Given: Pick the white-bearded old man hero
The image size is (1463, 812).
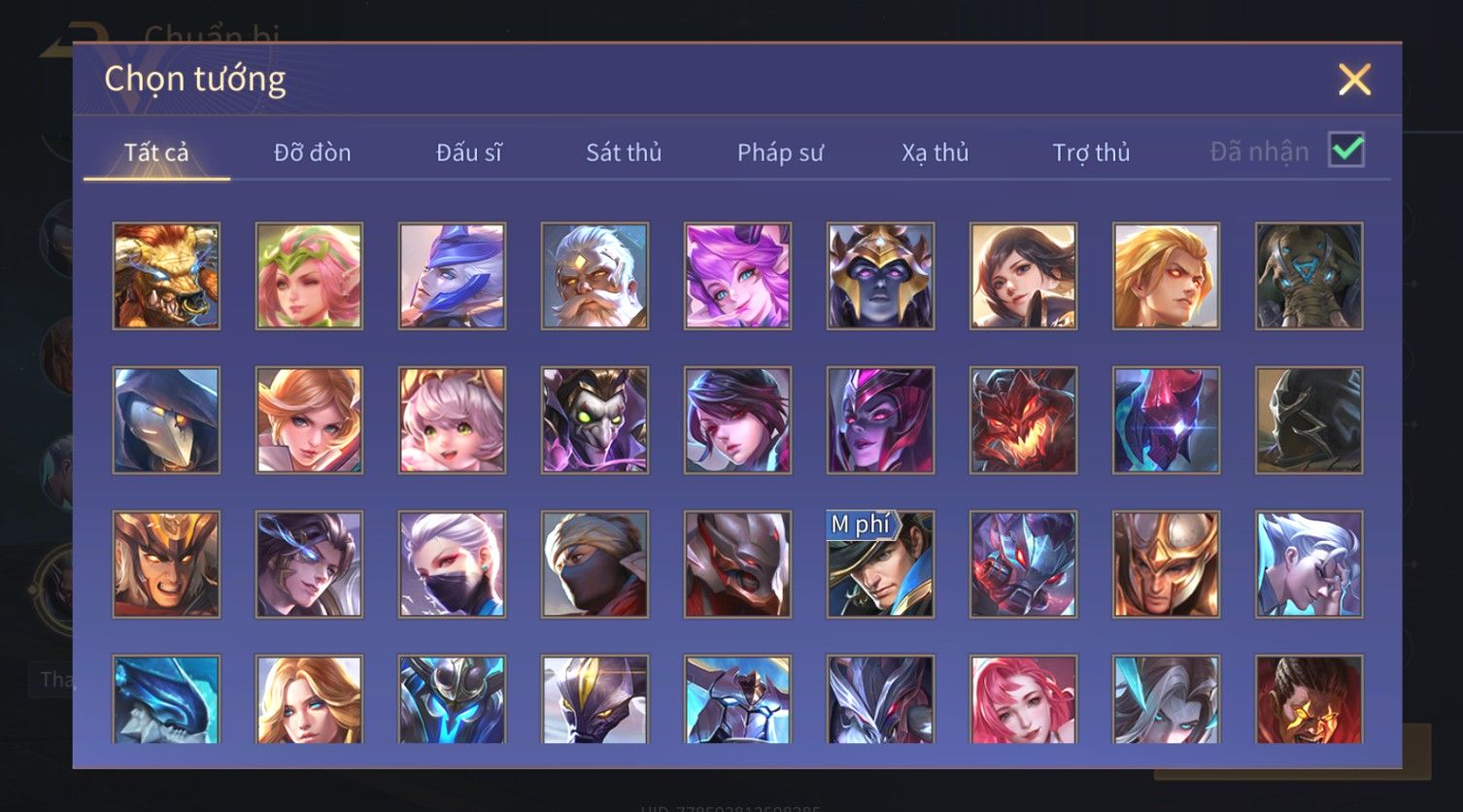Looking at the screenshot, I should tap(595, 276).
